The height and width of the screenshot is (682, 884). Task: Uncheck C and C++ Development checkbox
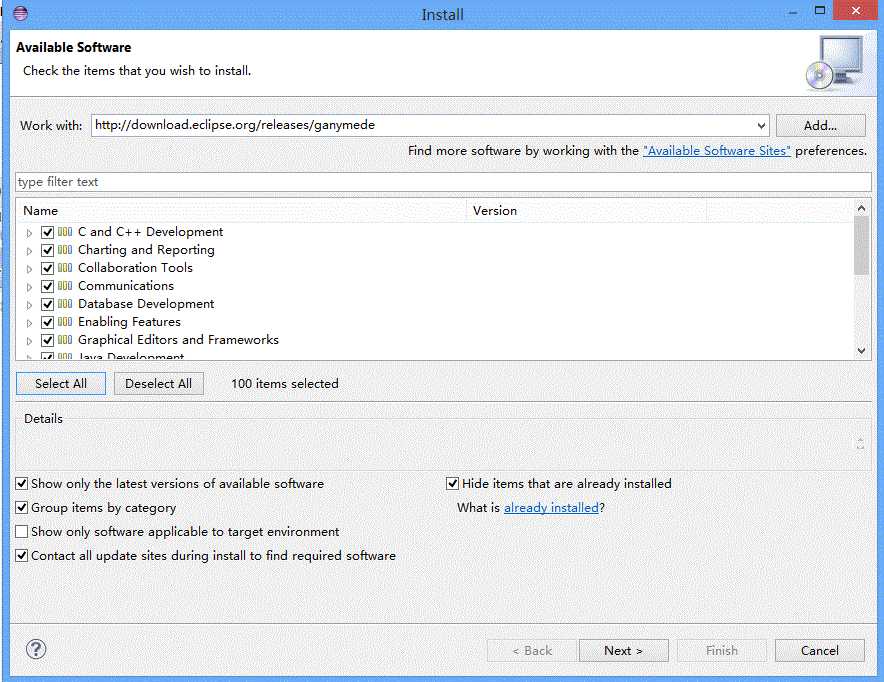pyautogui.click(x=47, y=232)
